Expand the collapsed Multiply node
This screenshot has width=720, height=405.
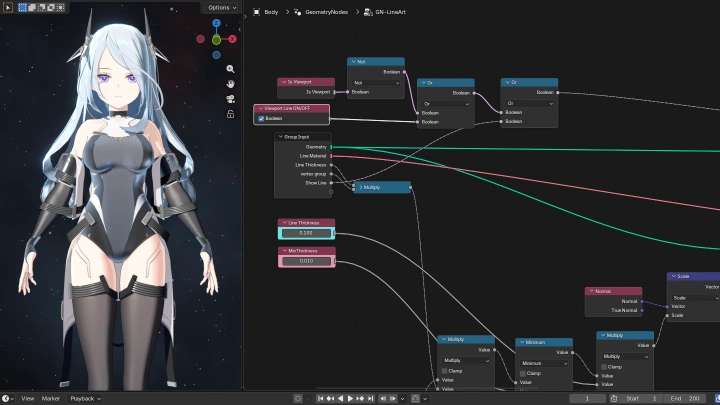(361, 187)
